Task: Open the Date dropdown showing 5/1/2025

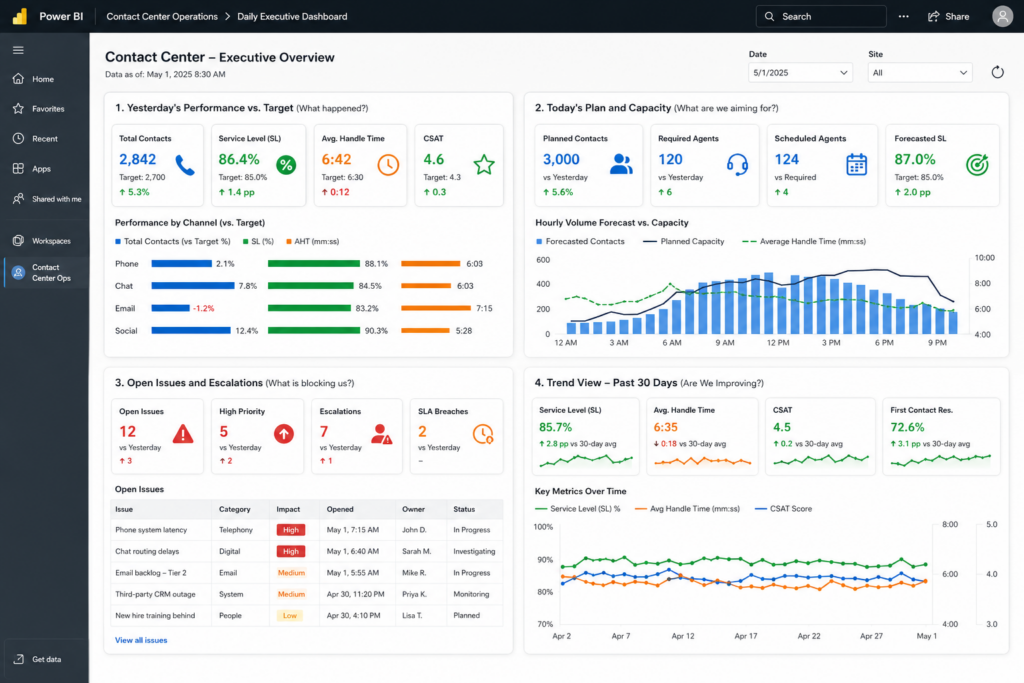Action: tap(800, 72)
